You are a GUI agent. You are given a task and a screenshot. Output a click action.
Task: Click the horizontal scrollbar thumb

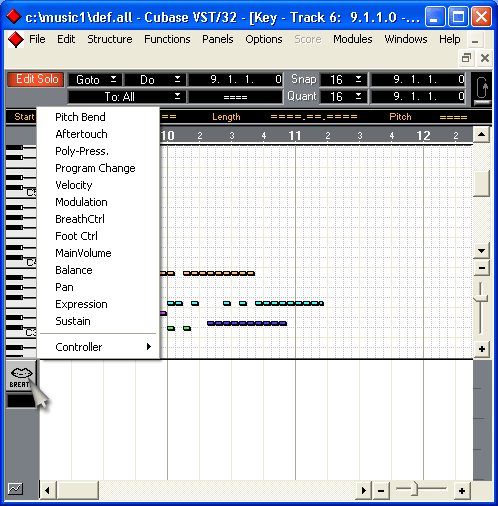(x=78, y=490)
